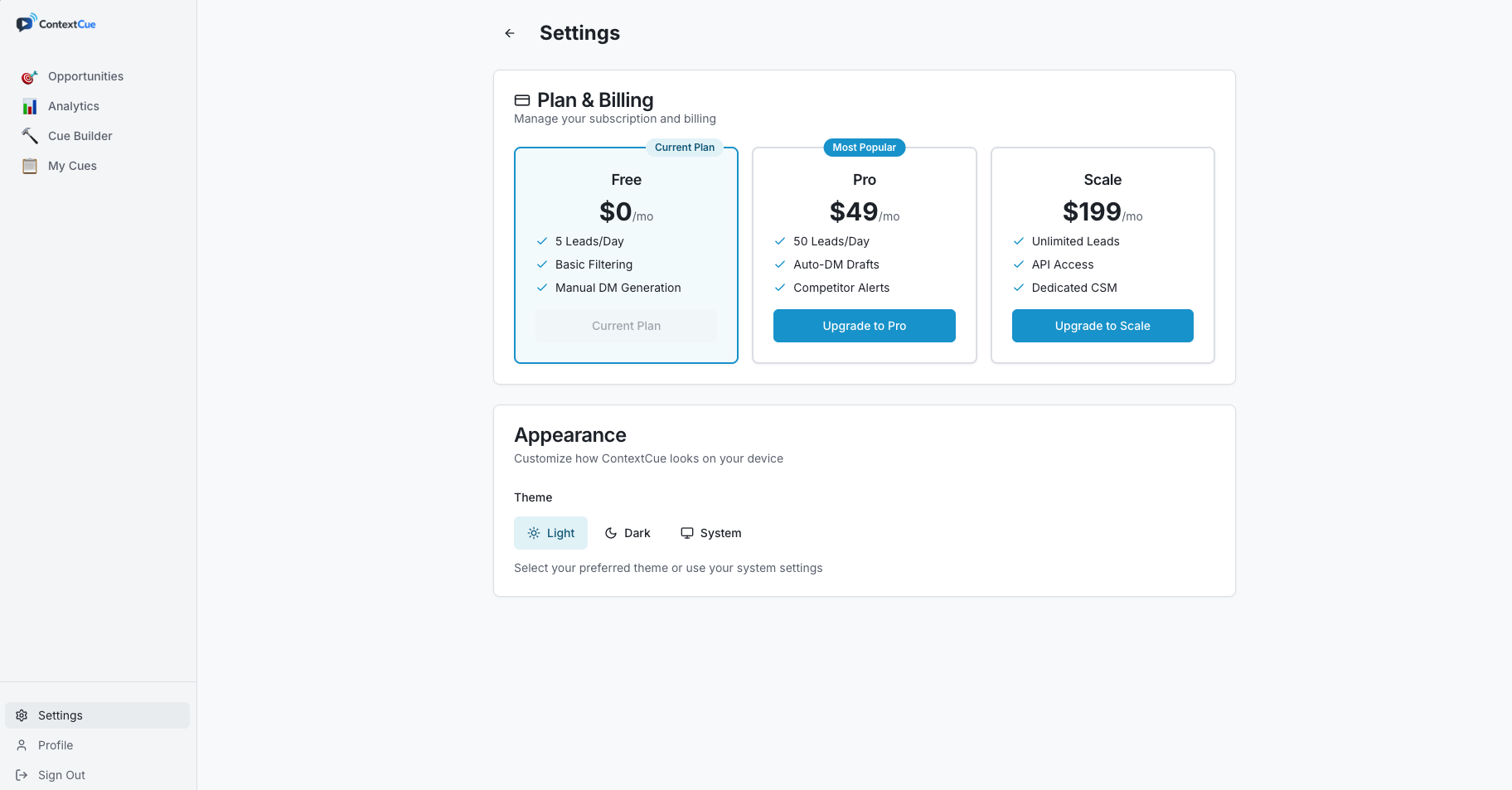The image size is (1512, 790).
Task: Select the Scale plan heading
Action: click(1102, 180)
